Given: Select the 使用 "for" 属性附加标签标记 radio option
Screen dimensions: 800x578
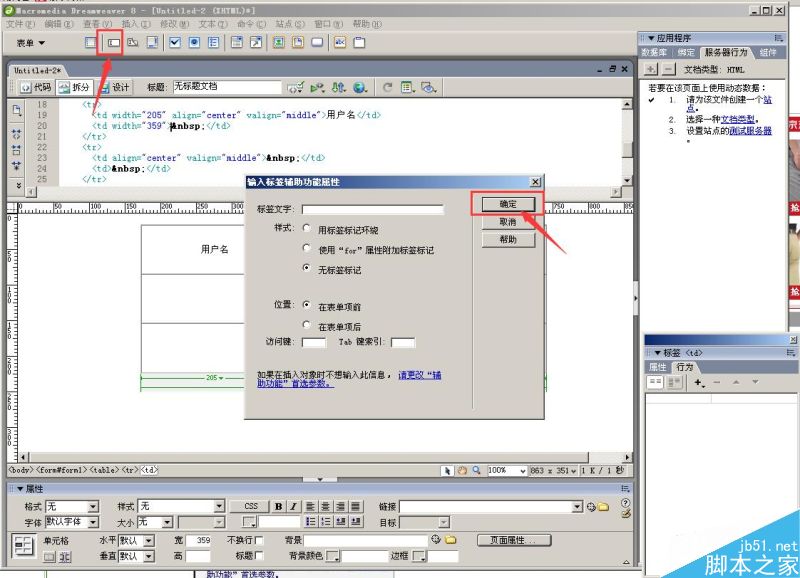Looking at the screenshot, I should 306,248.
